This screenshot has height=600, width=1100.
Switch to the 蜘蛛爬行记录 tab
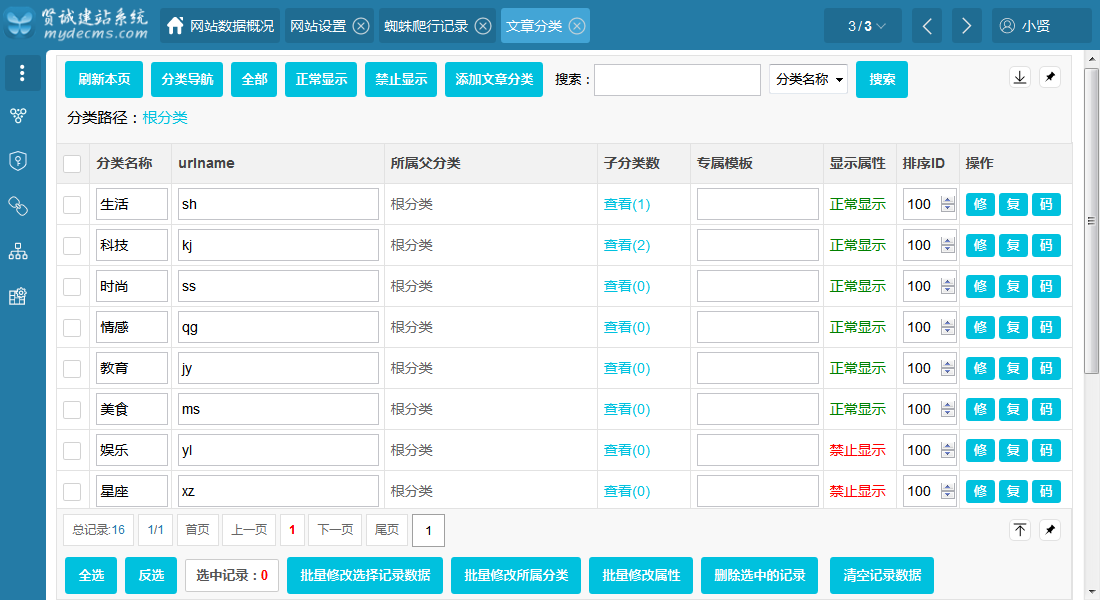(x=426, y=26)
